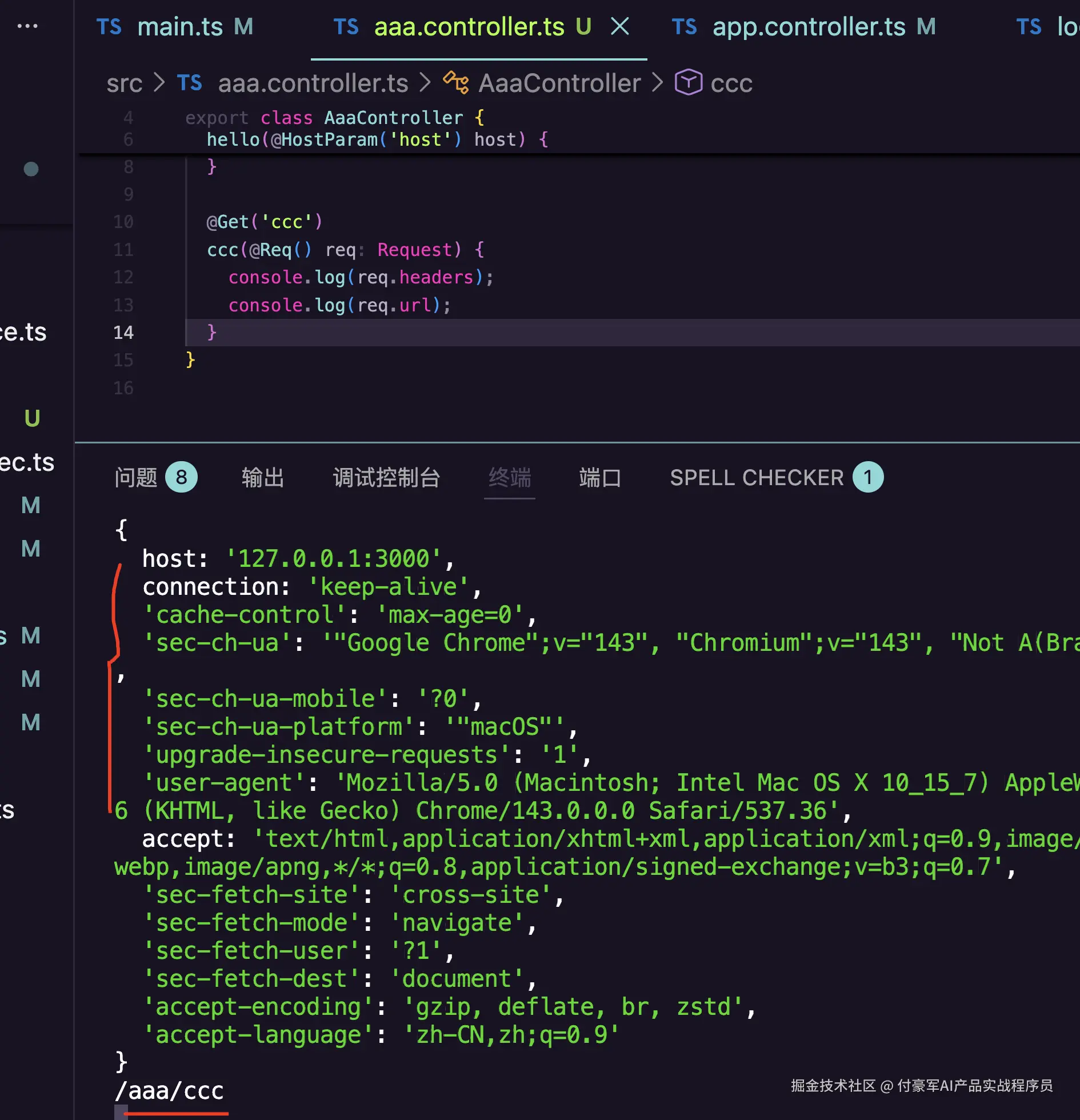Viewport: 1080px width, 1120px height.
Task: Click line number 14 in the gutter
Action: click(123, 333)
